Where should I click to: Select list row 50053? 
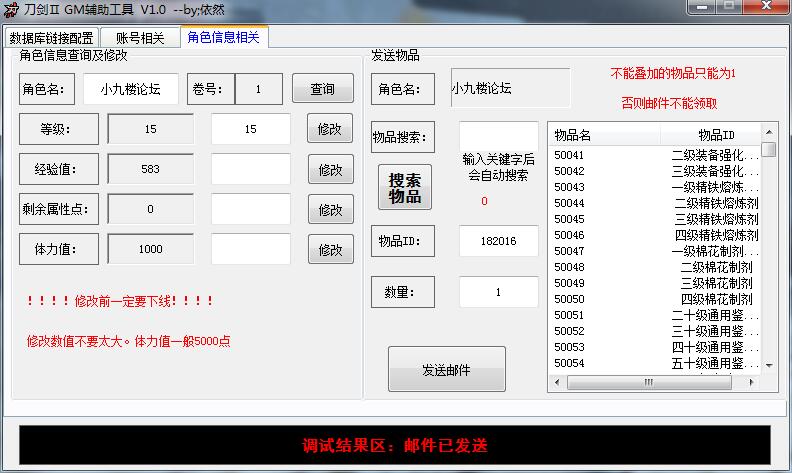pos(655,347)
